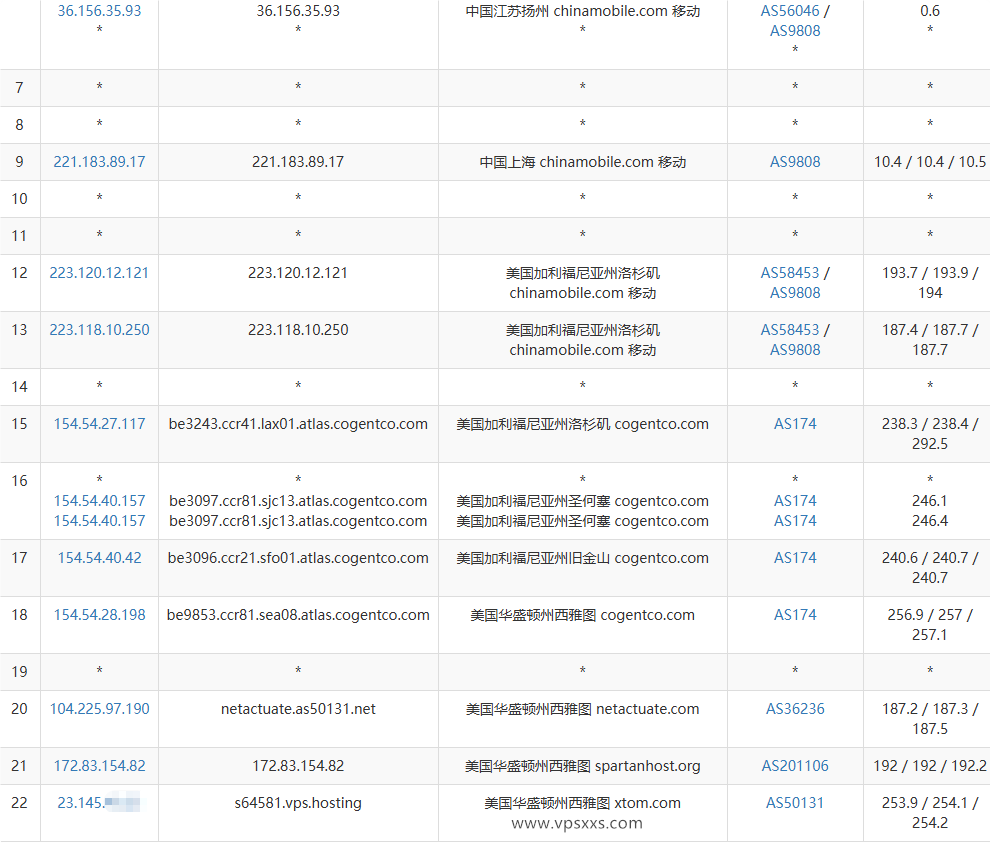Open the AS174 link in hop 18

[x=795, y=614]
